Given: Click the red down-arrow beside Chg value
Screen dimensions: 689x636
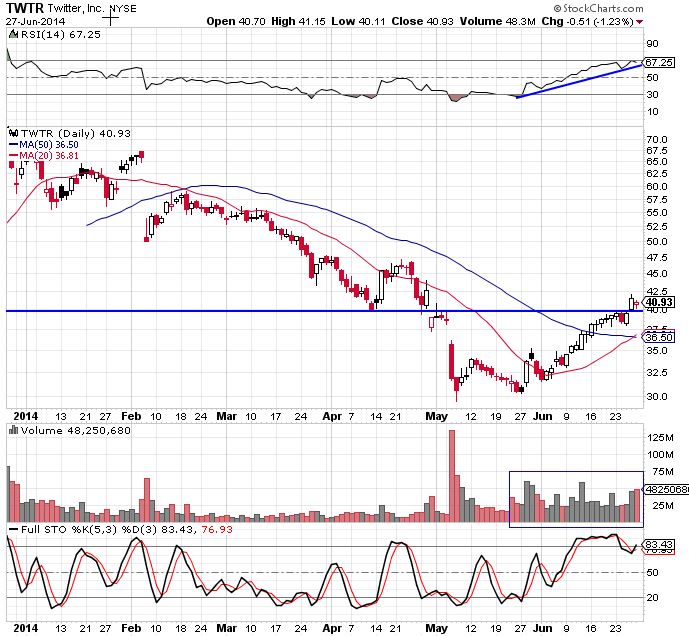Looking at the screenshot, I should click(x=639, y=22).
